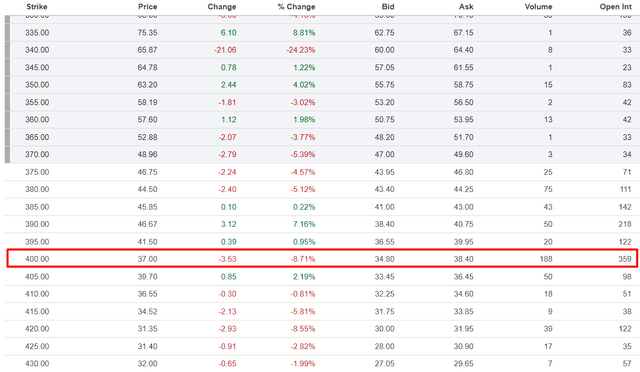Click the -8.55% change value

[302, 329]
